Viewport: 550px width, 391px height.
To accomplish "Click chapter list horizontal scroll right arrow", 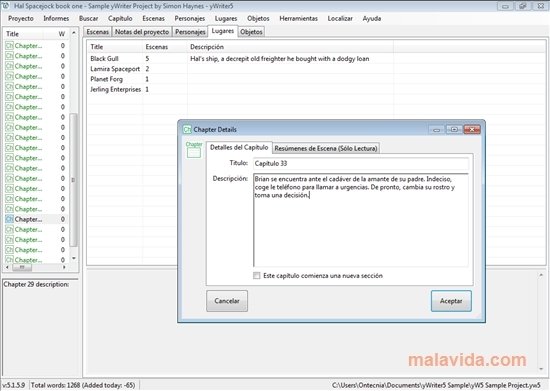I will (x=64, y=268).
